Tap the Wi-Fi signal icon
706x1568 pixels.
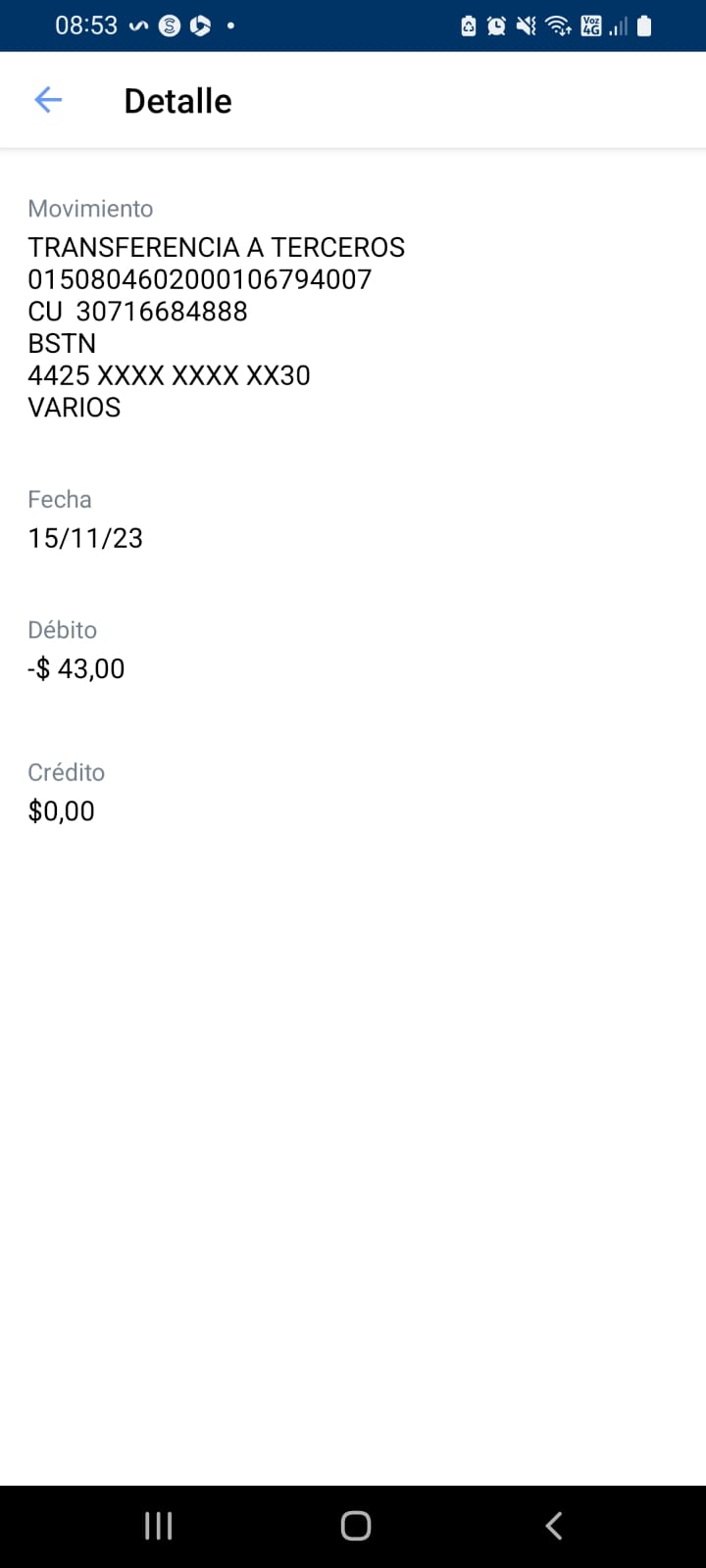click(x=559, y=26)
